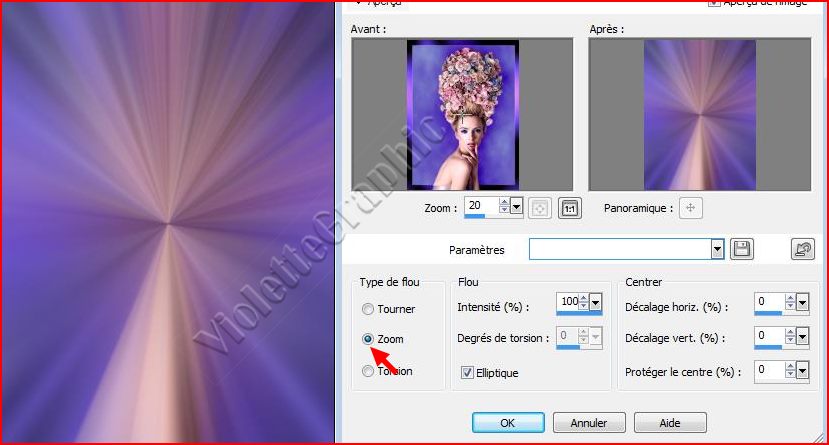829x445 pixels.
Task: Choose the Torsion blur type
Action: point(368,371)
